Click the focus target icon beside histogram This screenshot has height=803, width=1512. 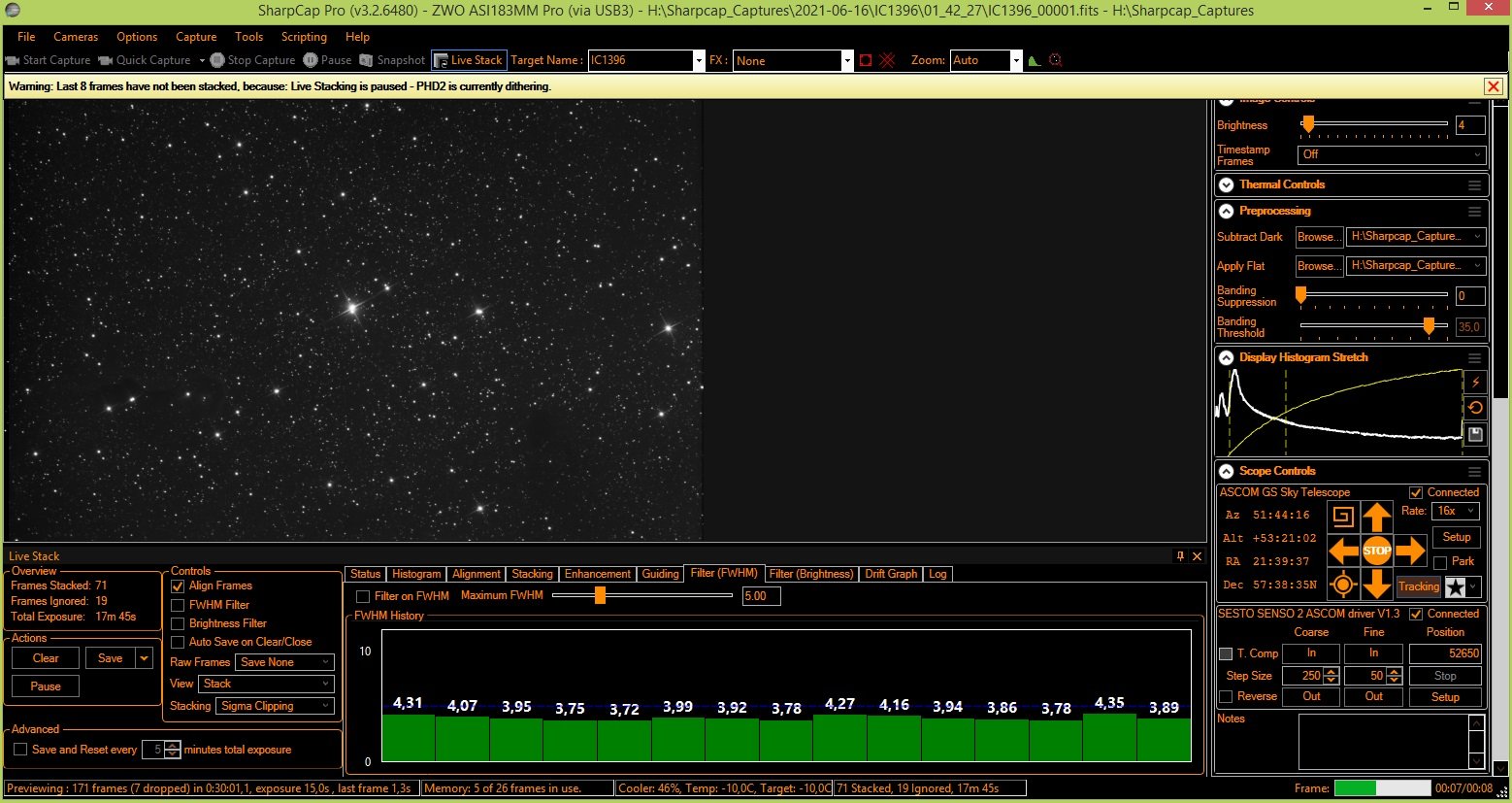pyautogui.click(x=1056, y=60)
